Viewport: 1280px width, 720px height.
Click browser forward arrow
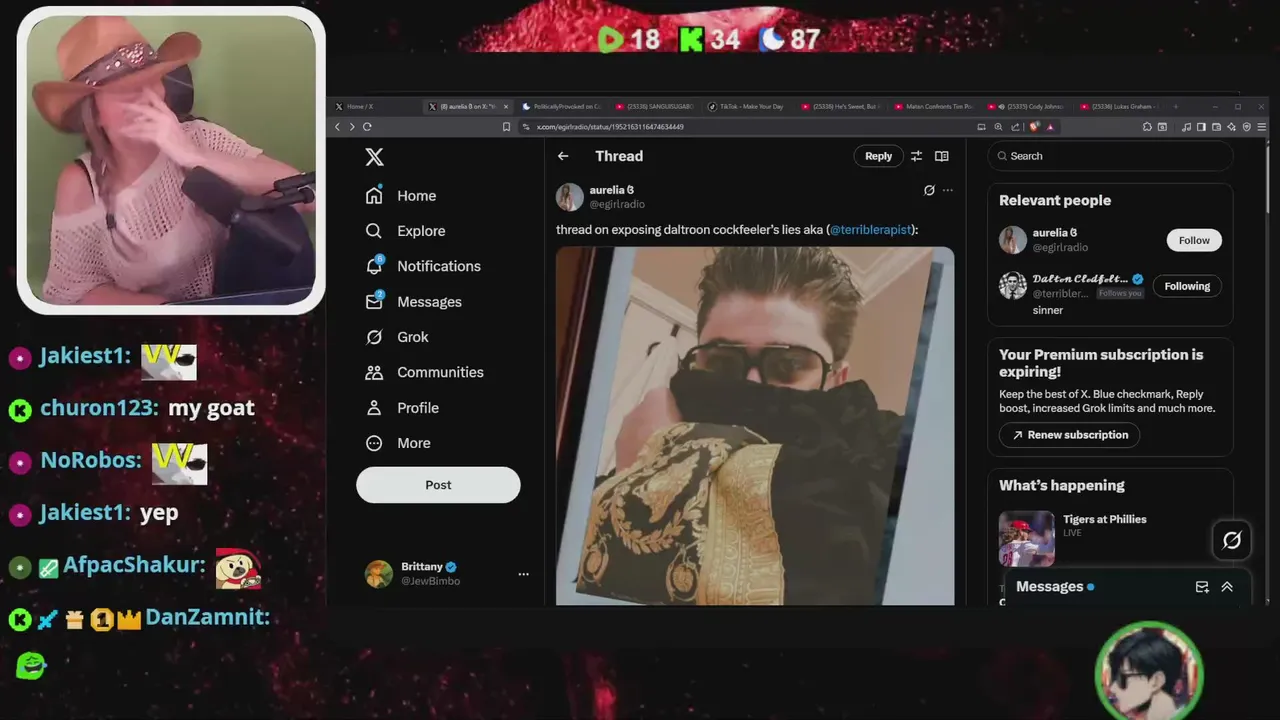coord(352,127)
